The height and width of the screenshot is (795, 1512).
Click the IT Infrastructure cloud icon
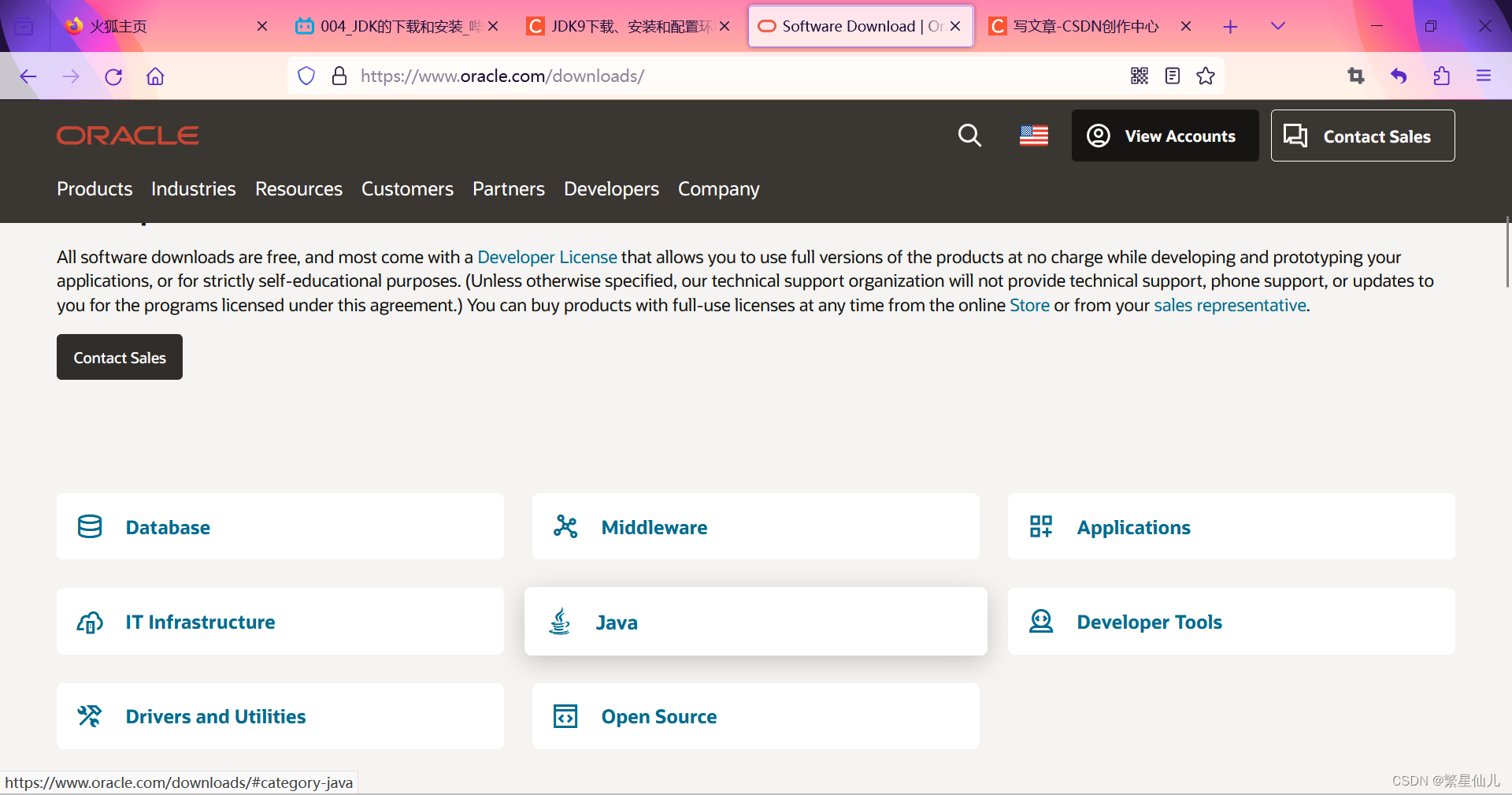click(x=90, y=622)
